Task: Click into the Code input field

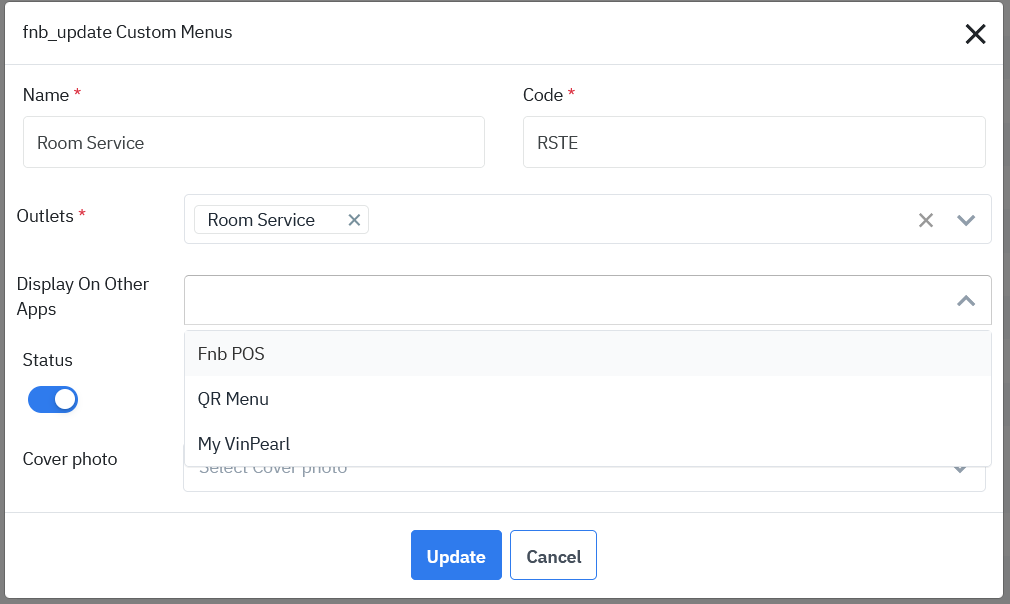Action: tap(754, 142)
